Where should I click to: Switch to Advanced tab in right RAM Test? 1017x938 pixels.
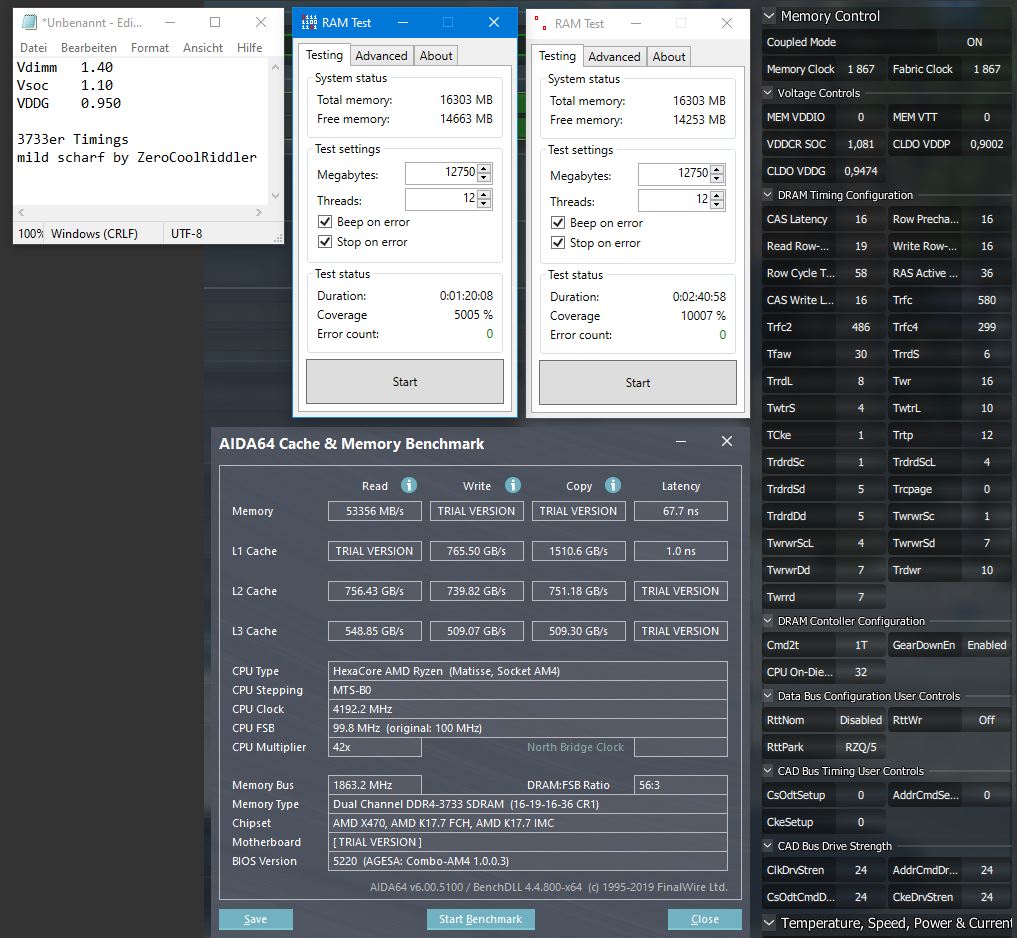[x=614, y=56]
